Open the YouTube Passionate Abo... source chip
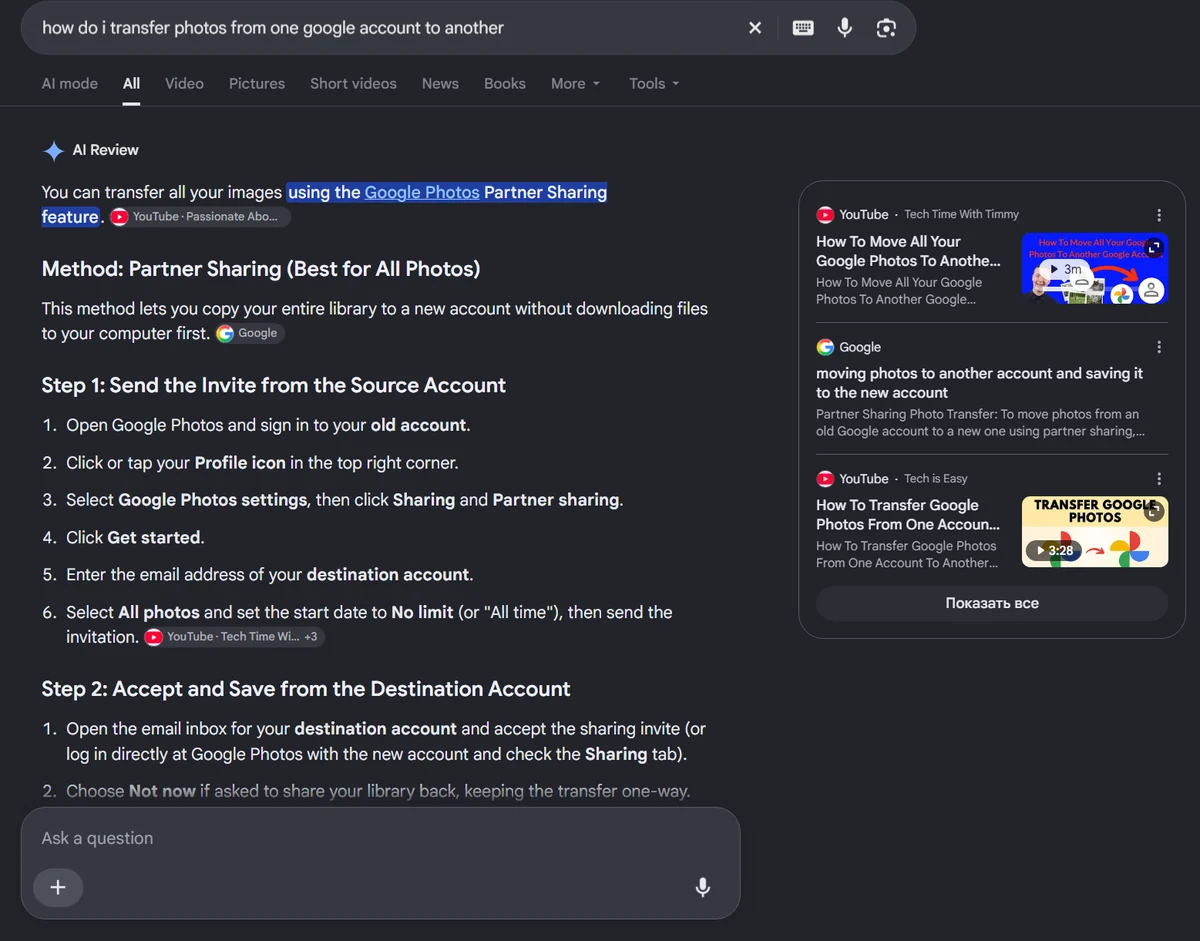 (x=200, y=217)
